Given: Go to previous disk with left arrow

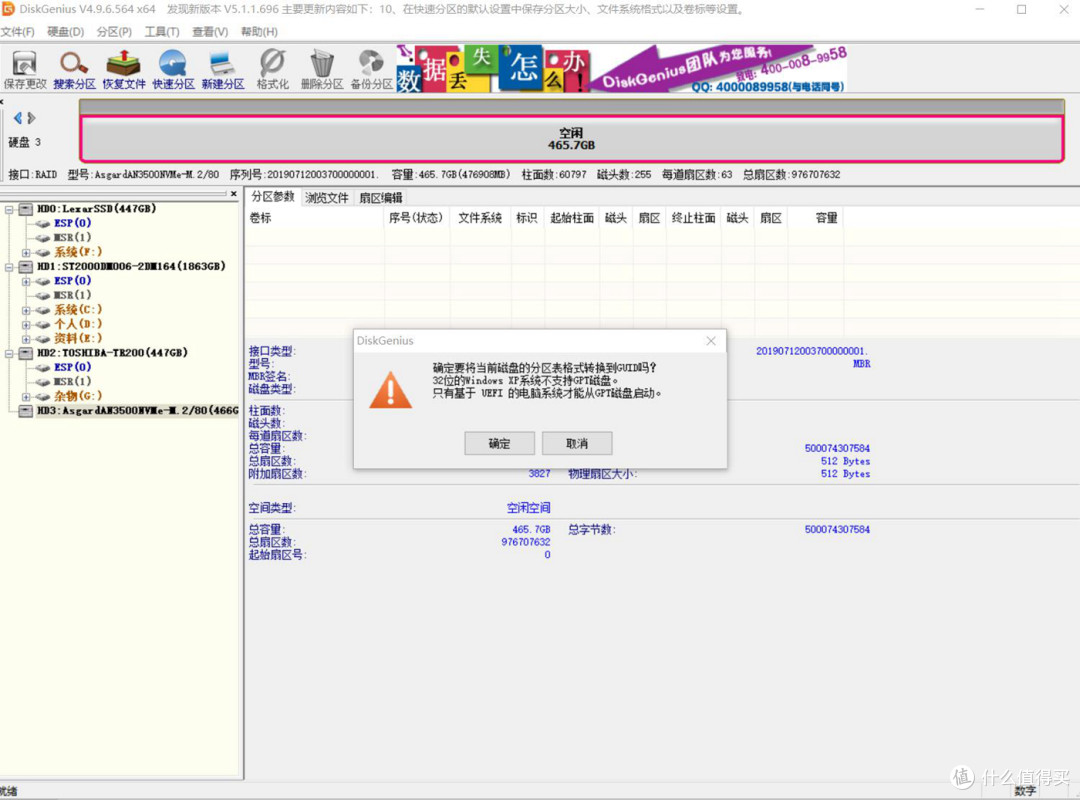Looking at the screenshot, I should pyautogui.click(x=18, y=118).
